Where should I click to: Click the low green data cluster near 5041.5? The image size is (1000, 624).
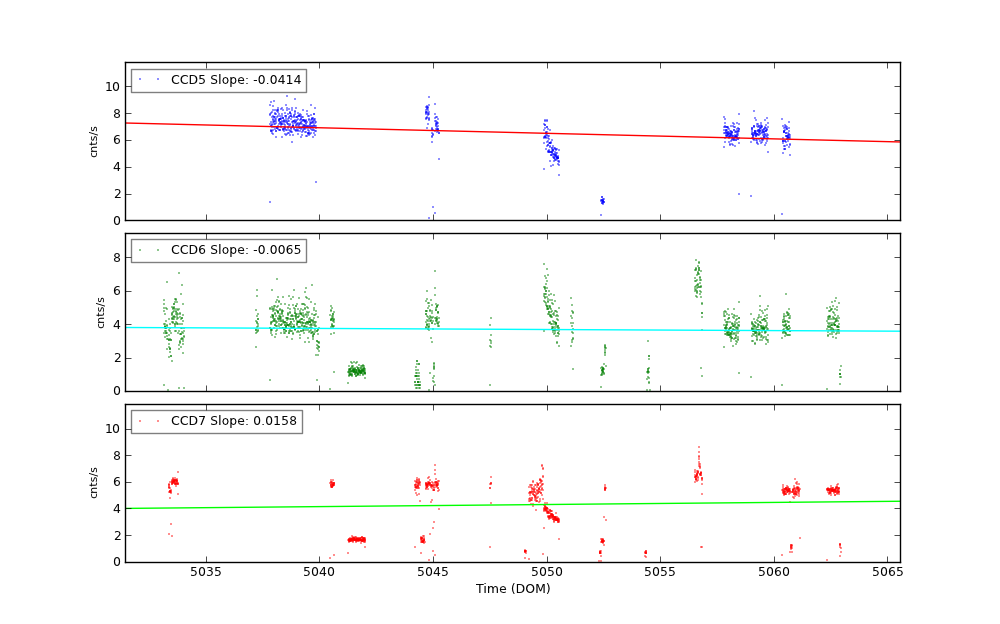[355, 371]
